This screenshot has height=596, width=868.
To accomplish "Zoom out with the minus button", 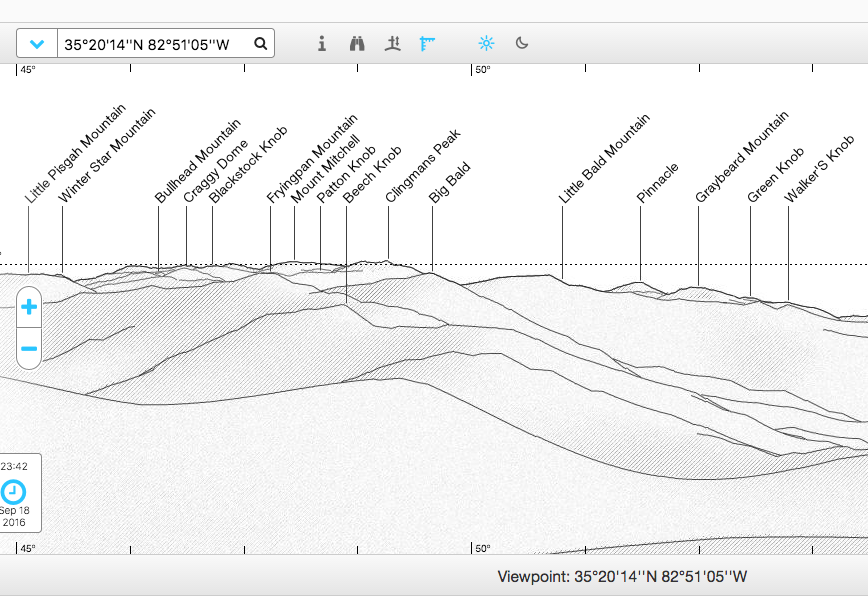I will [29, 349].
